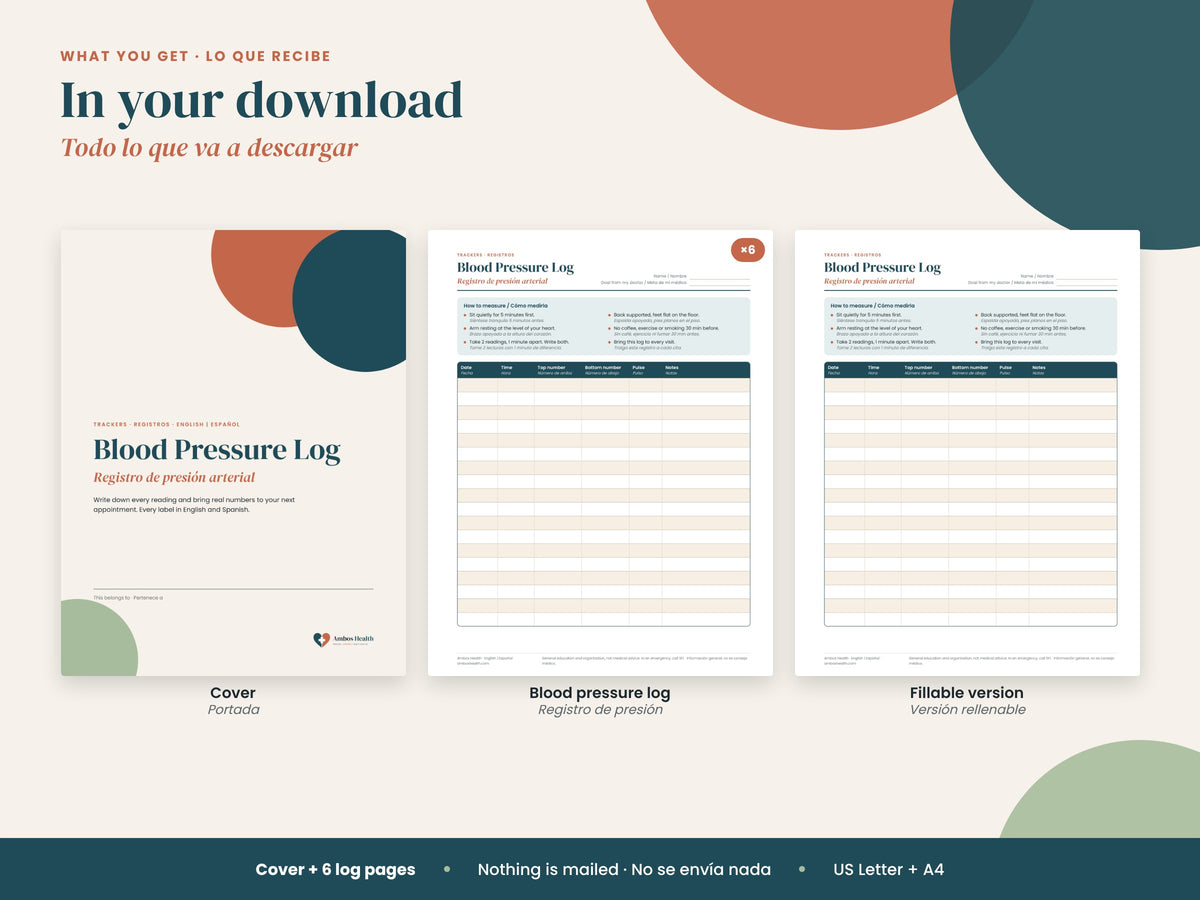This screenshot has width=1200, height=900.
Task: Click the 'Top number' column header on the ×6 log page
Action: 552,369
